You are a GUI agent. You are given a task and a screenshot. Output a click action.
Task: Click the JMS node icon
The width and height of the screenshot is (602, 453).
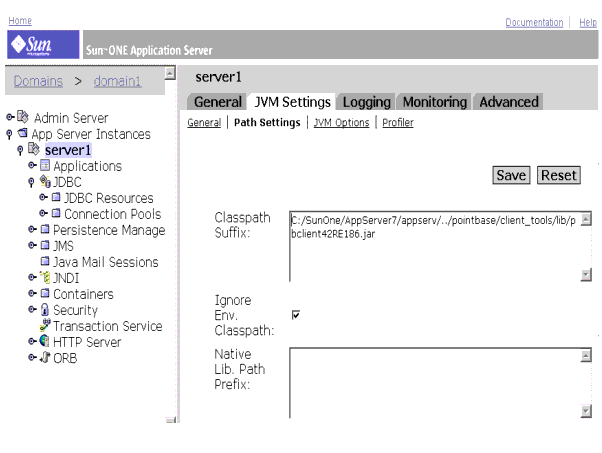[x=45, y=245]
